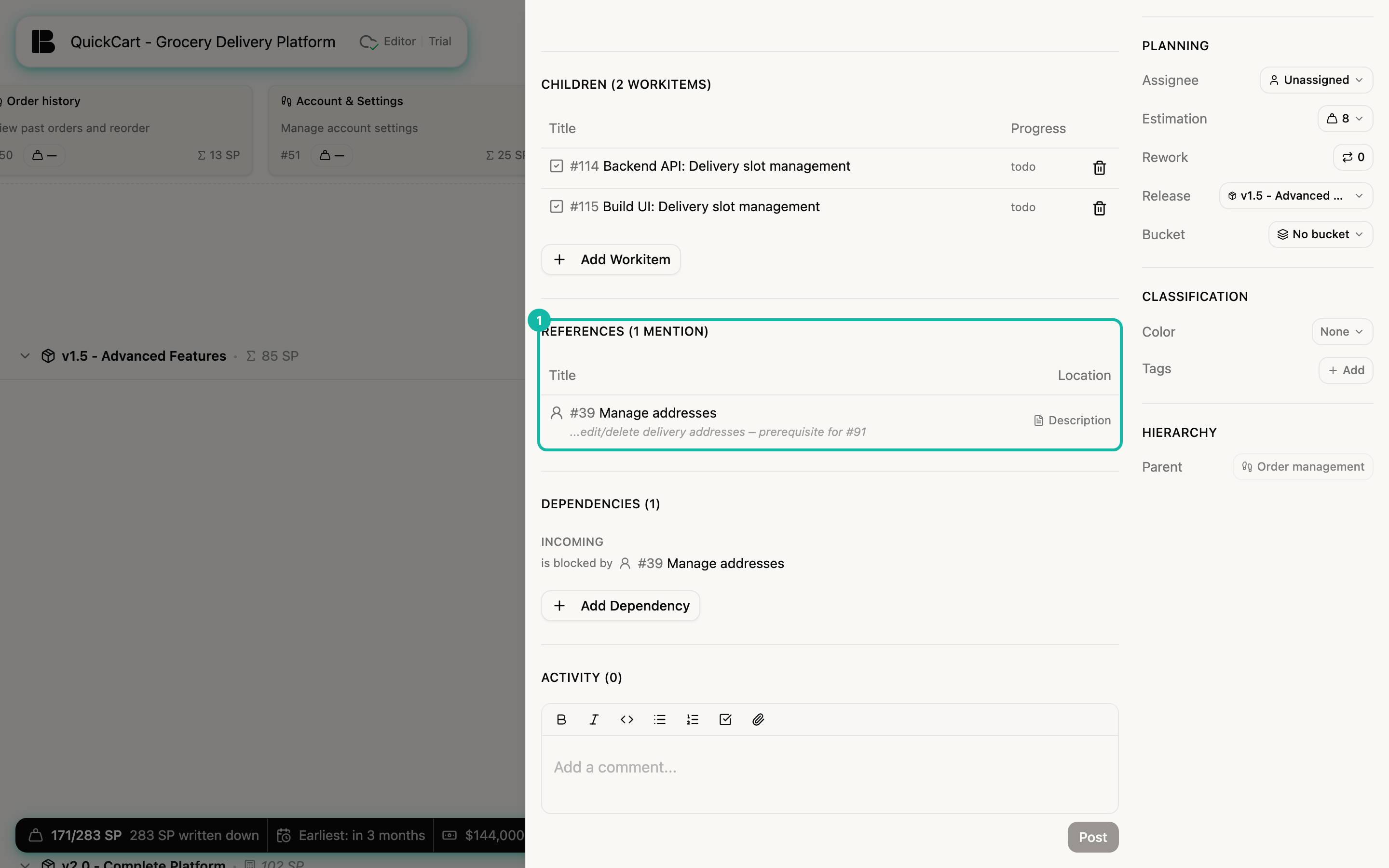Open reference #39 Manage addresses row
The image size is (1389, 868).
click(830, 421)
